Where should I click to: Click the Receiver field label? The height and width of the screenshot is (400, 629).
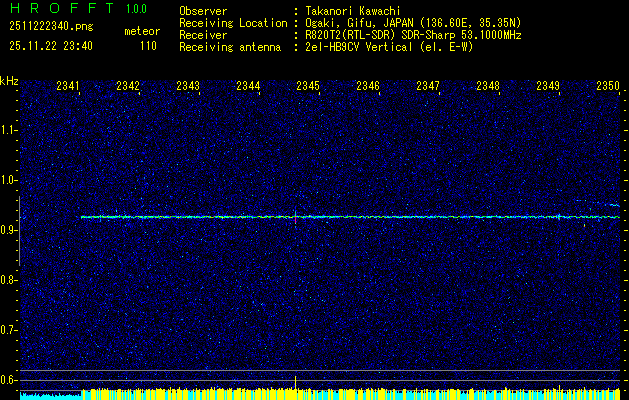click(203, 35)
